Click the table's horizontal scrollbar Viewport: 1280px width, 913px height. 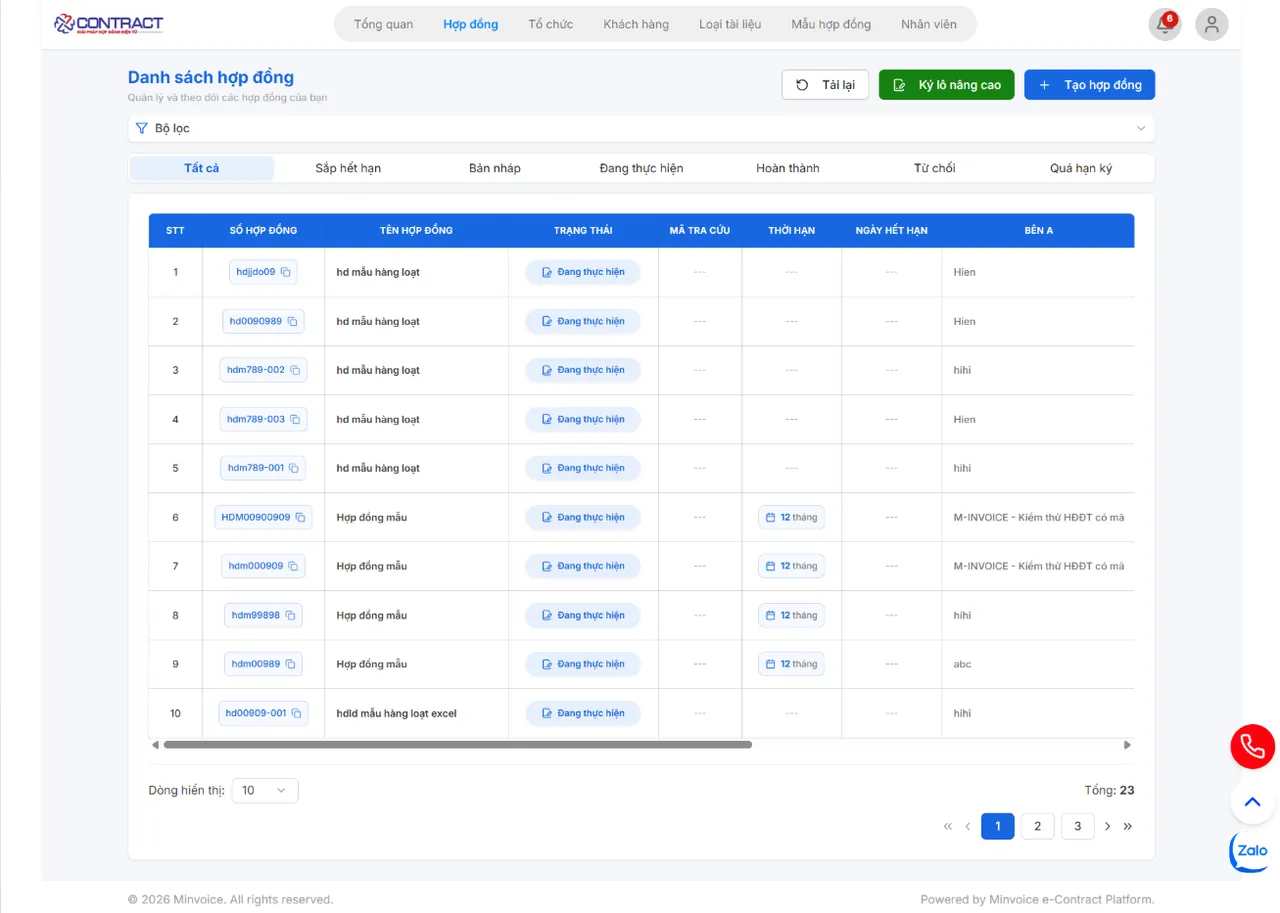pyautogui.click(x=457, y=745)
